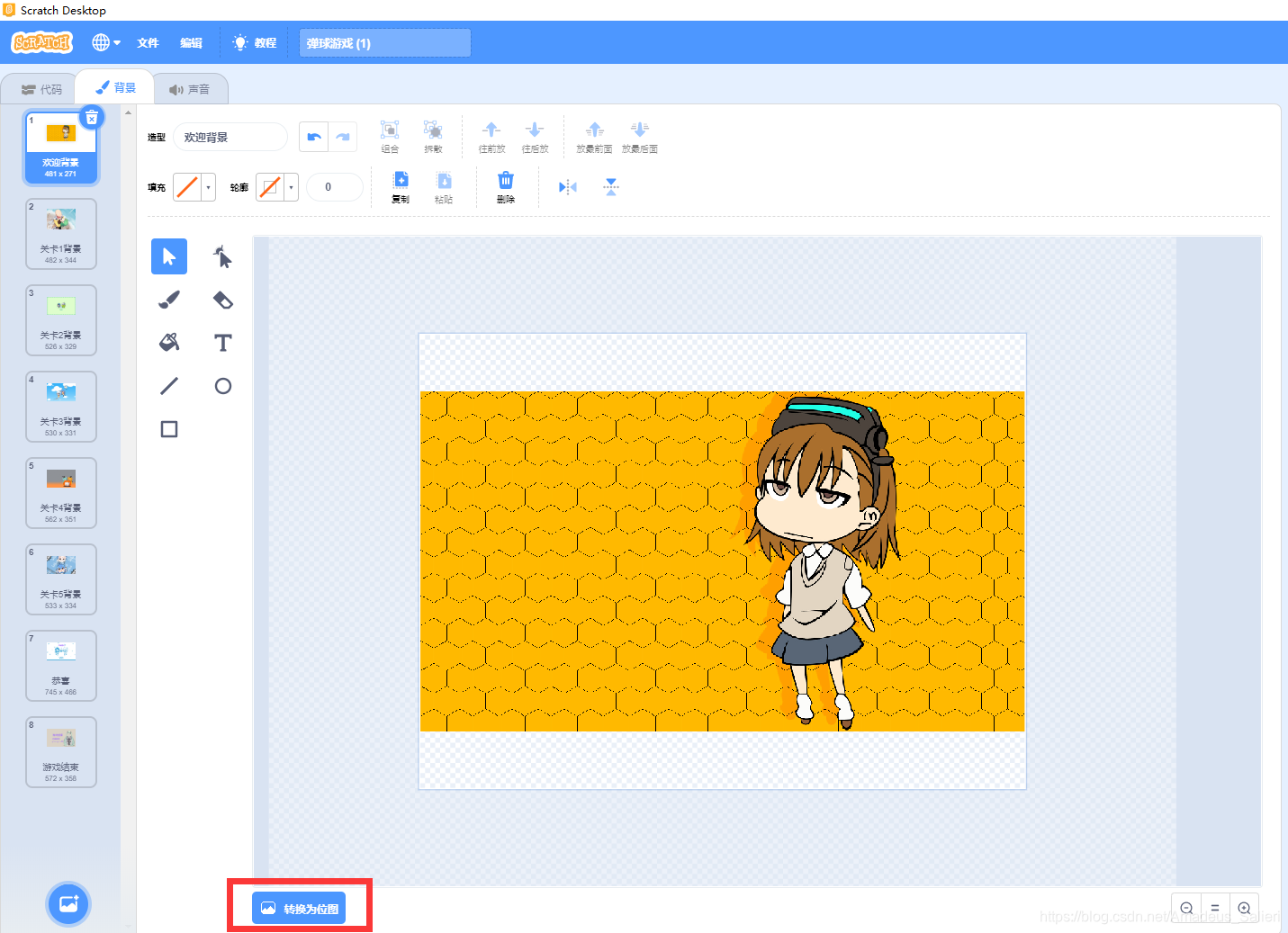Image resolution: width=1288 pixels, height=933 pixels.
Task: Flip the selection horizontally
Action: 568,187
